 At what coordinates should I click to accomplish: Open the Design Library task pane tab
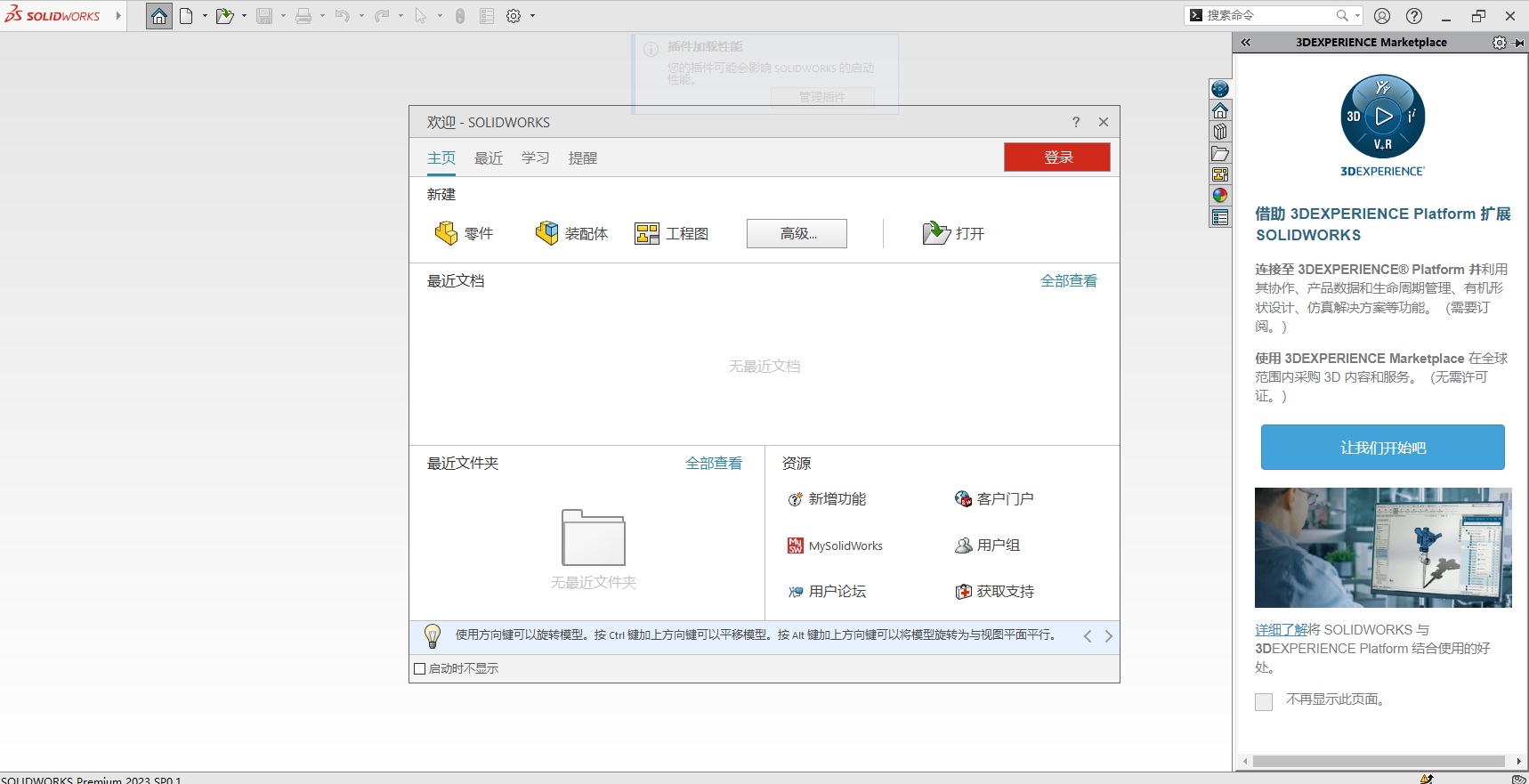click(x=1220, y=132)
